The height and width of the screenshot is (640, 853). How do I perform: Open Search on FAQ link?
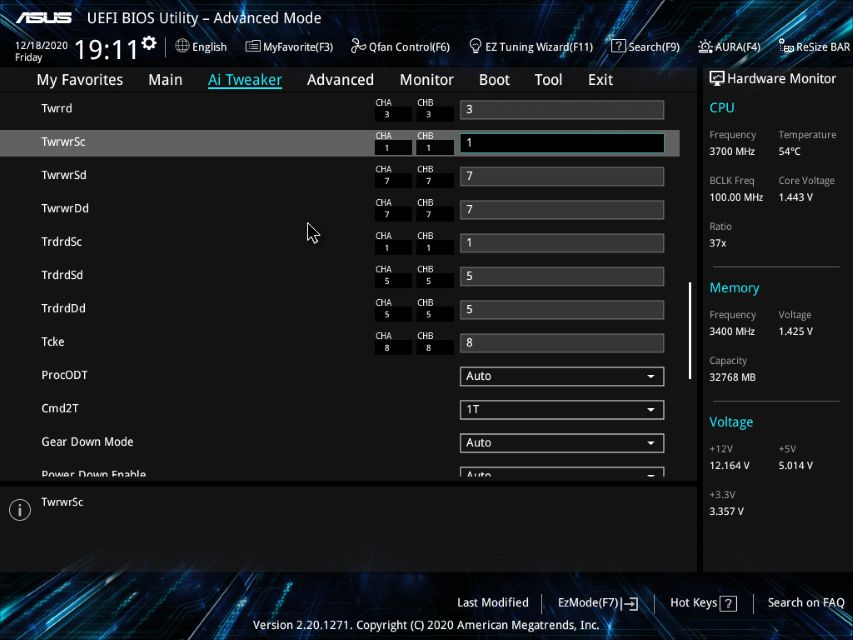point(806,602)
